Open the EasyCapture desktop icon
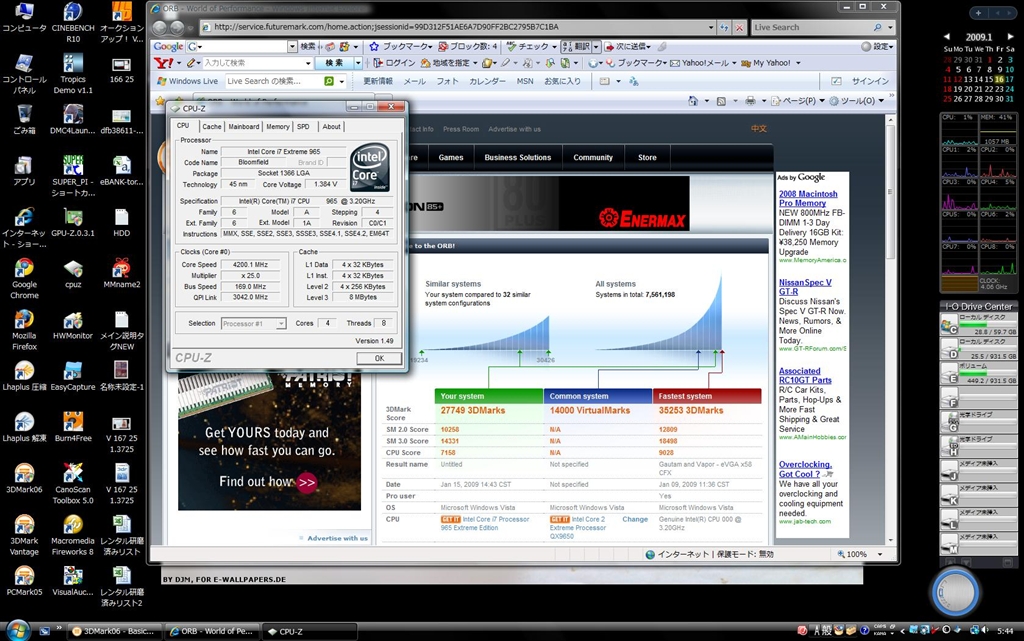The width and height of the screenshot is (1024, 641). click(72, 376)
